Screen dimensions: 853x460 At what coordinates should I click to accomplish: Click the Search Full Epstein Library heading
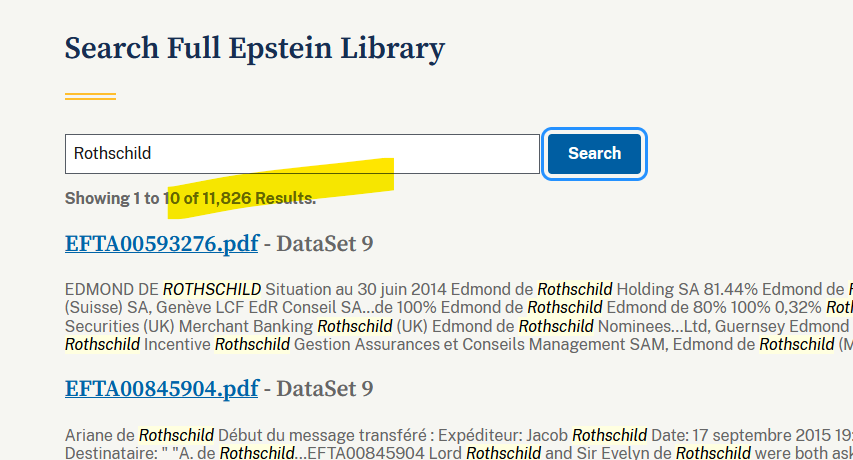(x=254, y=48)
